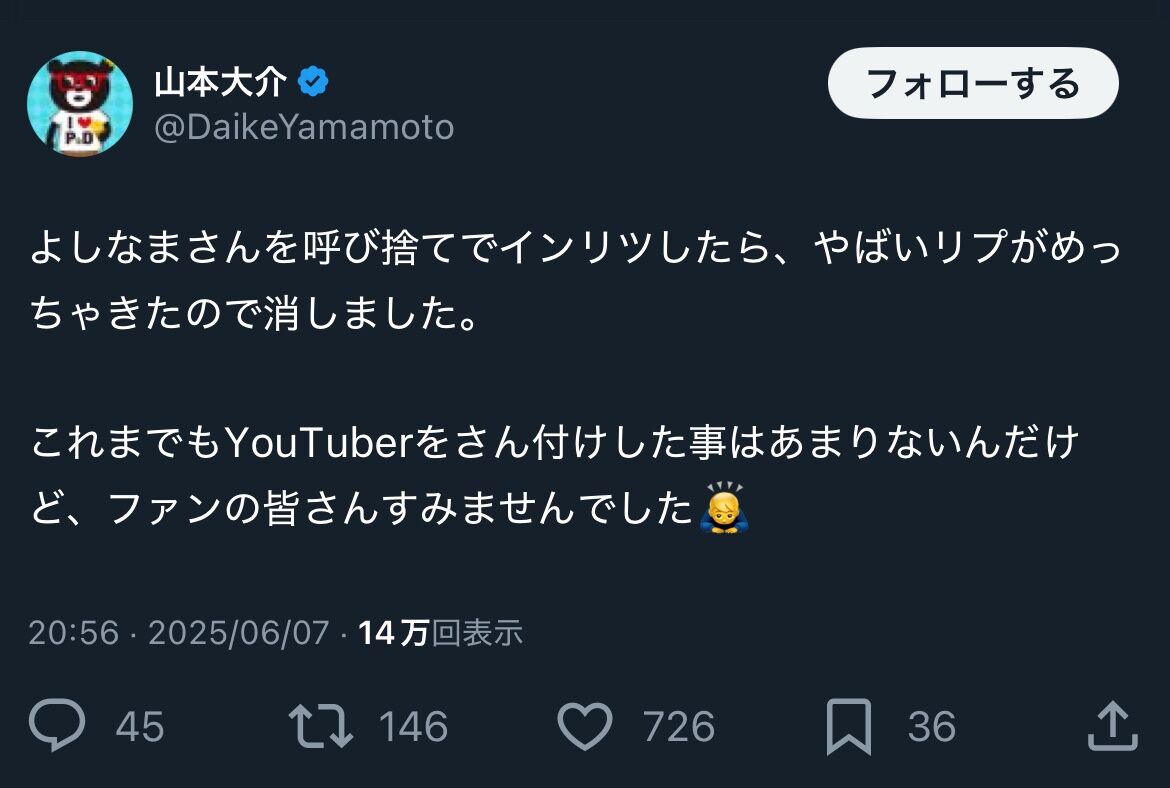
Task: Select the first paragraph about よしなまさん
Action: point(575,280)
